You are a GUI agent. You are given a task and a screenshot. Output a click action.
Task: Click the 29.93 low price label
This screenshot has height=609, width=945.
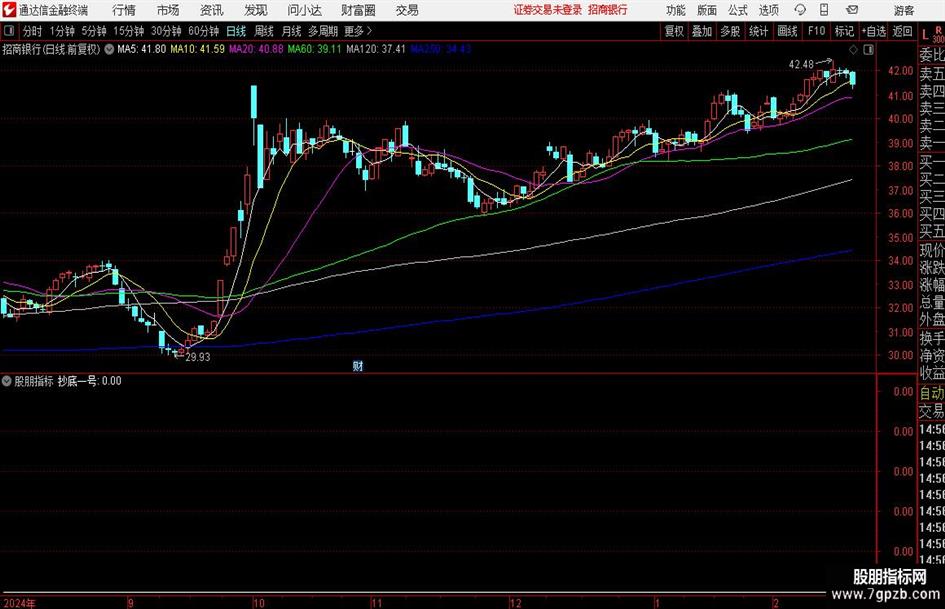[x=198, y=357]
